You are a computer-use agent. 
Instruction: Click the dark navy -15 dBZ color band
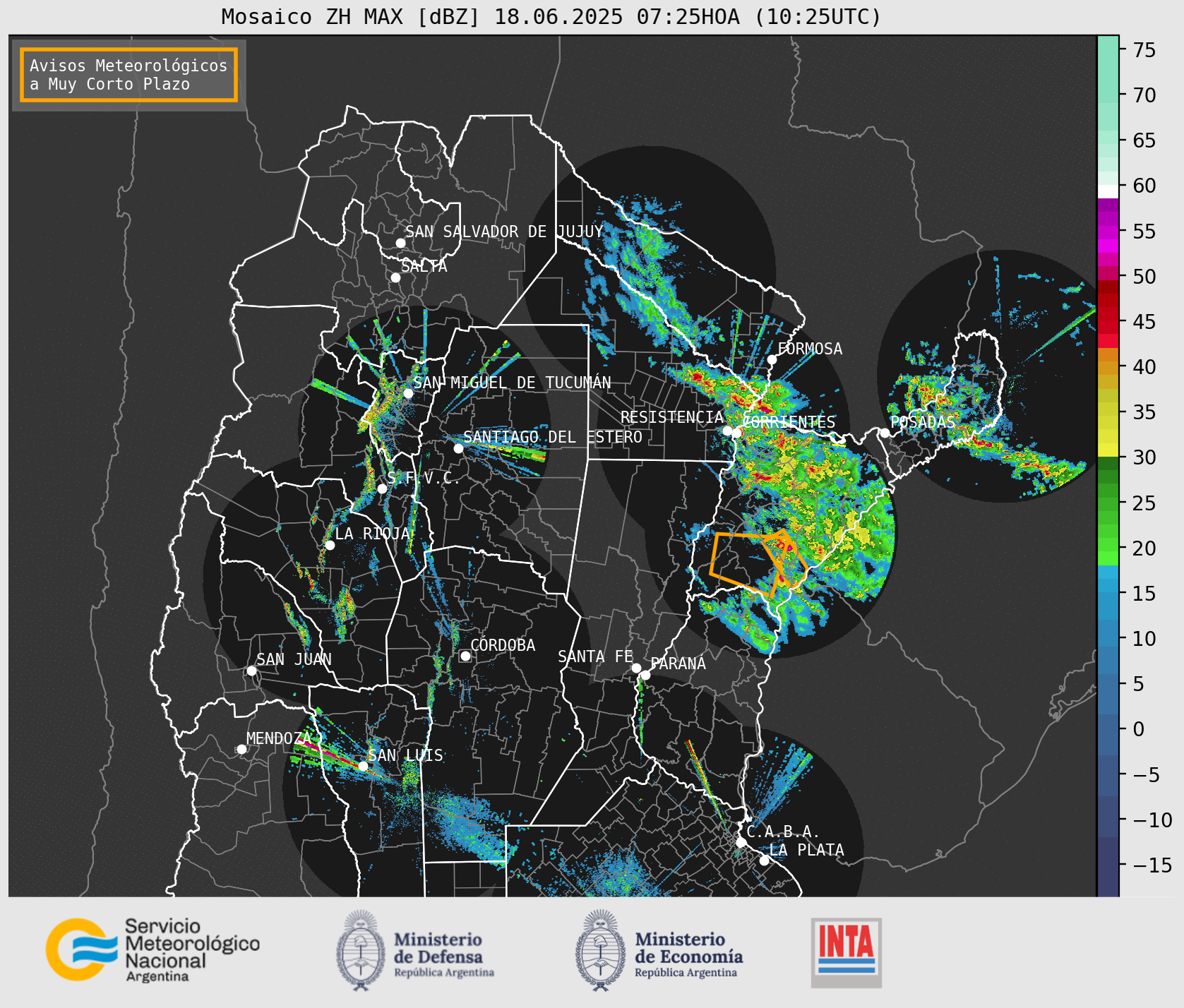(x=1108, y=865)
